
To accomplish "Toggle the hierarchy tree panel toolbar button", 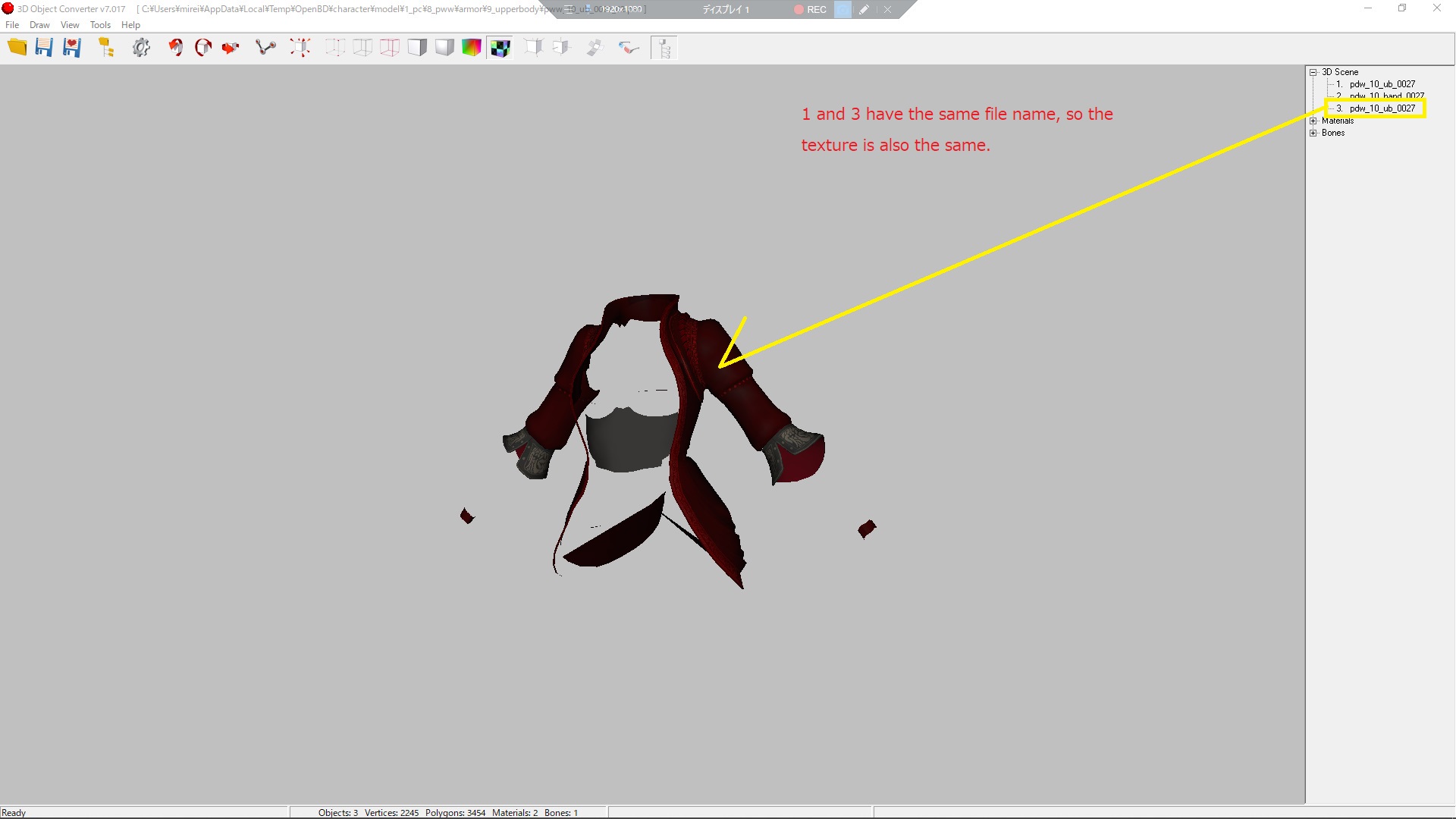I will [664, 48].
